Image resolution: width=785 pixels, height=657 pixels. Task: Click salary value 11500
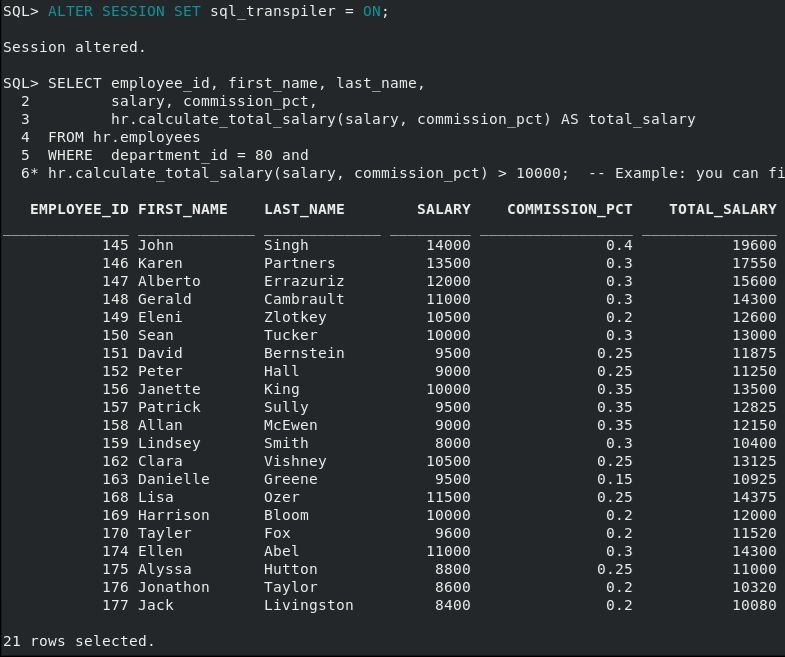point(449,498)
